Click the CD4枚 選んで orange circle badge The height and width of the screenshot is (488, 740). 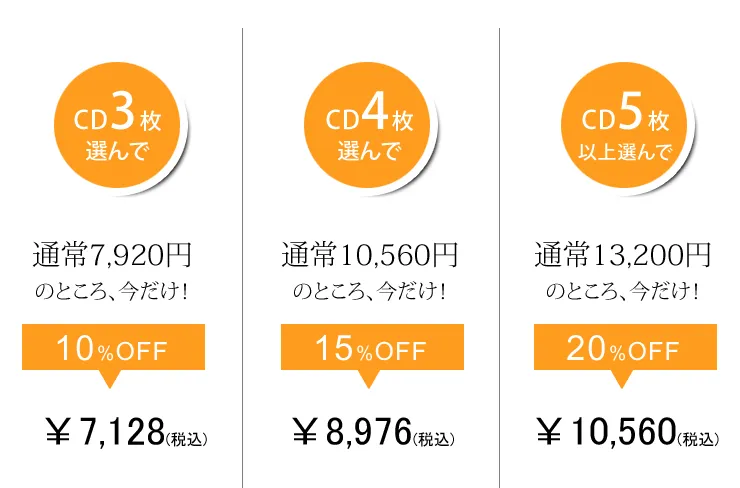tap(367, 125)
